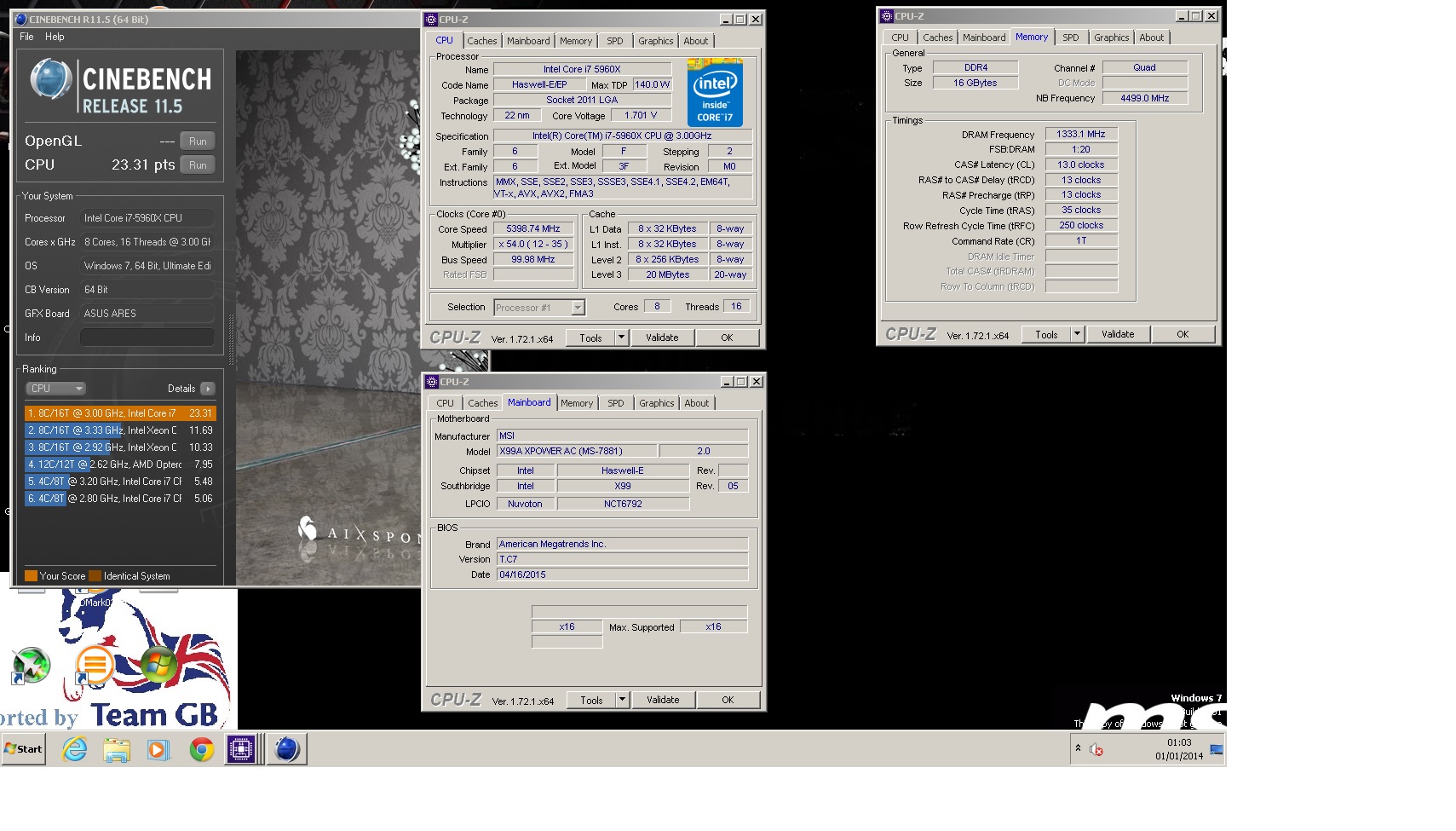
Task: Switch to CPU tab in CPU-Z Memory window
Action: (x=900, y=38)
